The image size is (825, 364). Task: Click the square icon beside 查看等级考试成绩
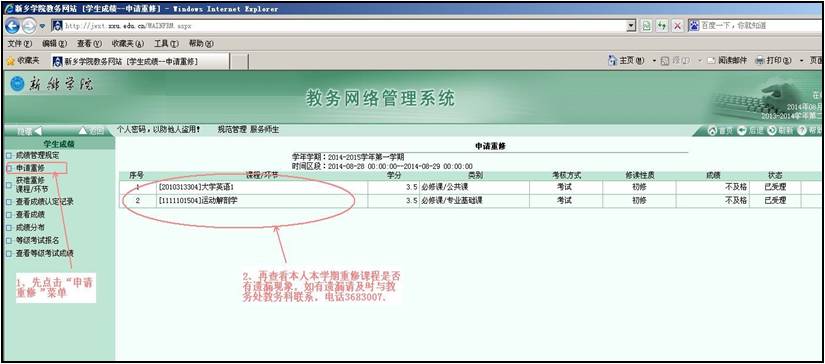(x=9, y=254)
